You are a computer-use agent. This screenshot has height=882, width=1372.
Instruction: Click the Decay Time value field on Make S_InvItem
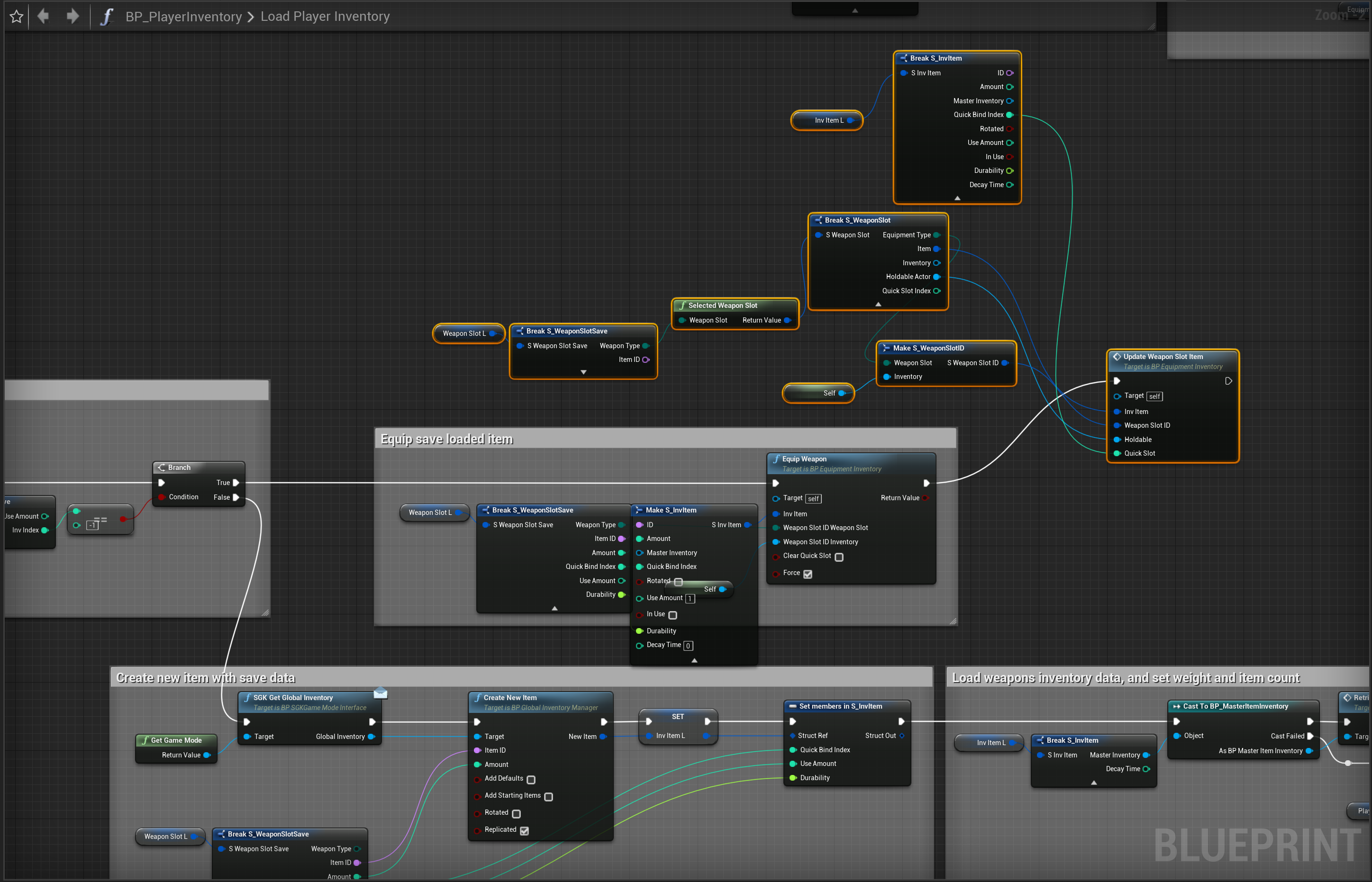point(688,646)
